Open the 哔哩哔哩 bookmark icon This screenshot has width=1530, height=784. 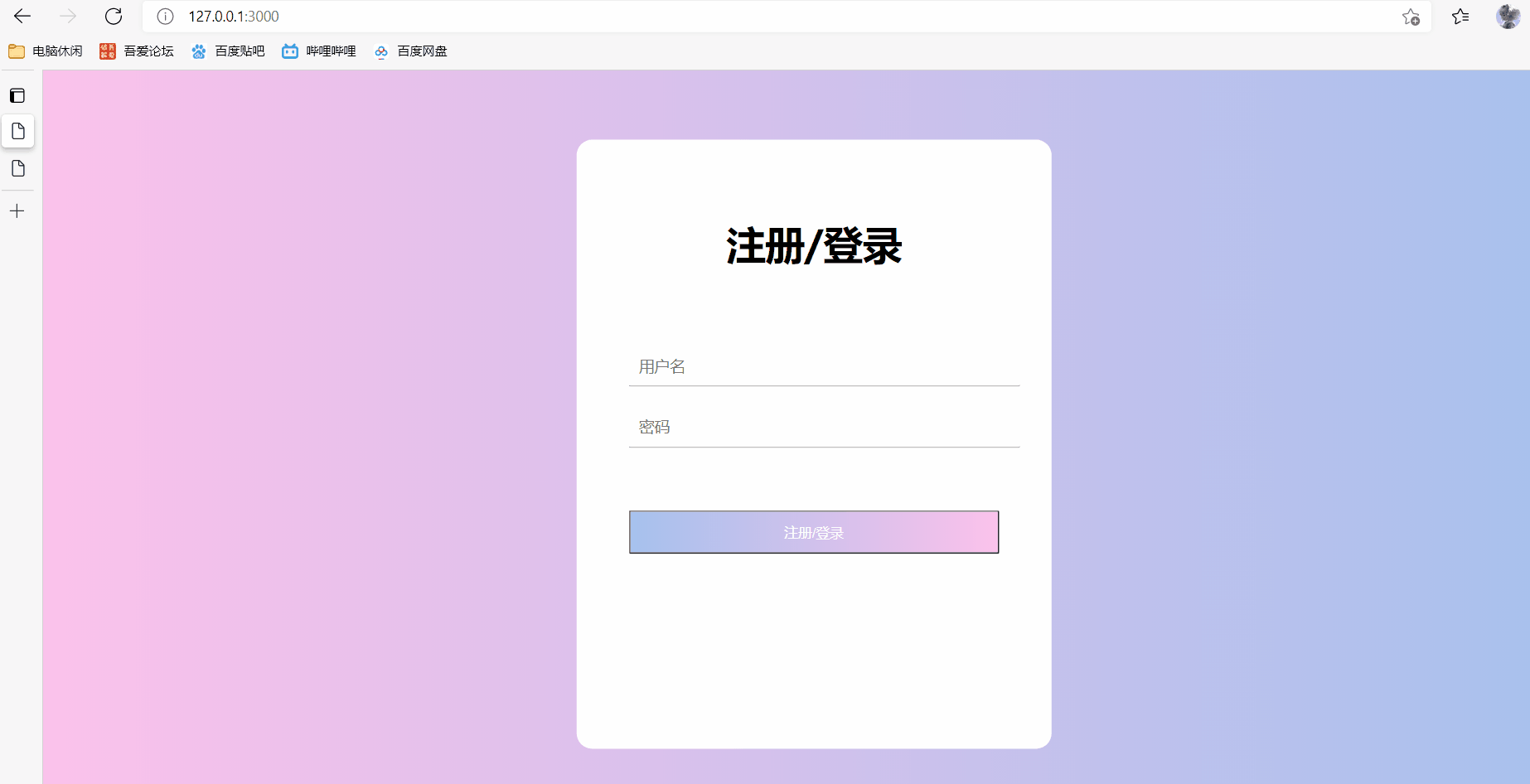click(289, 51)
